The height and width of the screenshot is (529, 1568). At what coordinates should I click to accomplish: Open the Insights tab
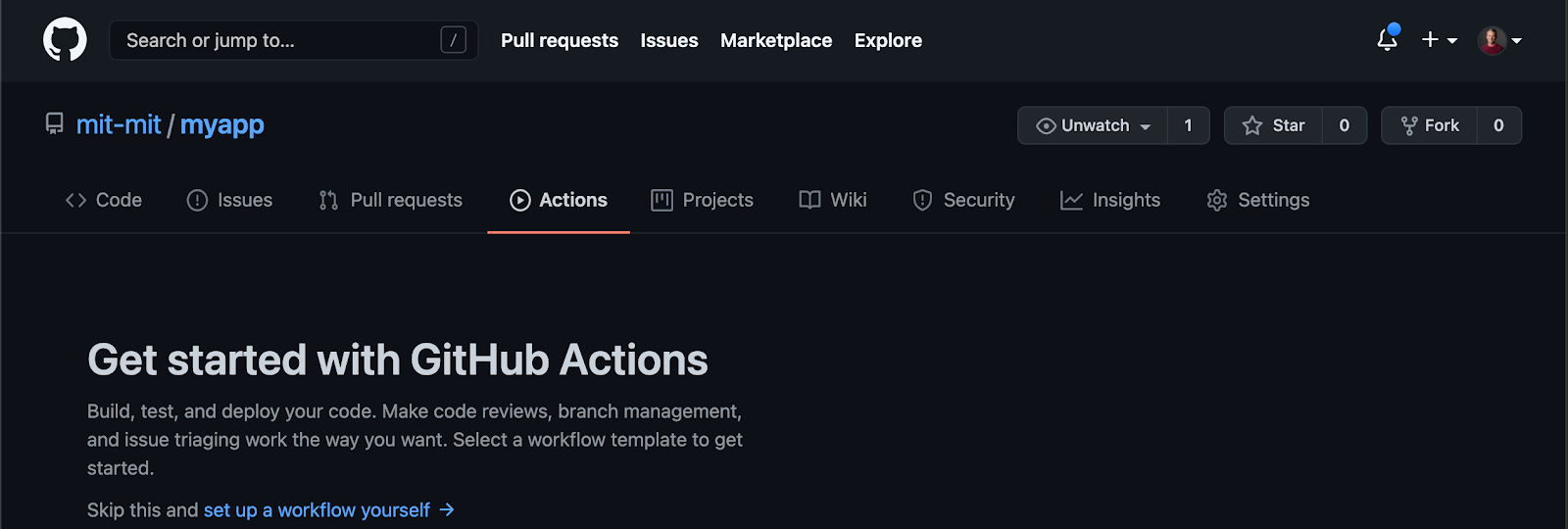click(x=1110, y=200)
